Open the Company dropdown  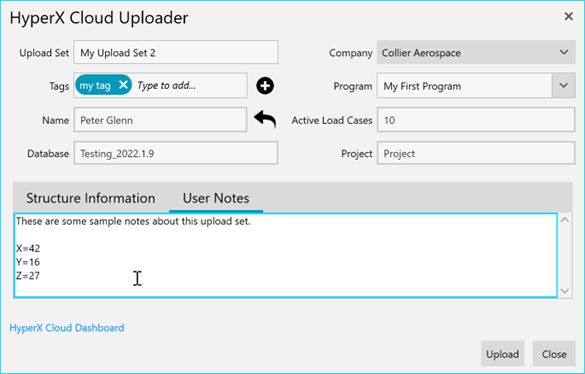tap(476, 53)
